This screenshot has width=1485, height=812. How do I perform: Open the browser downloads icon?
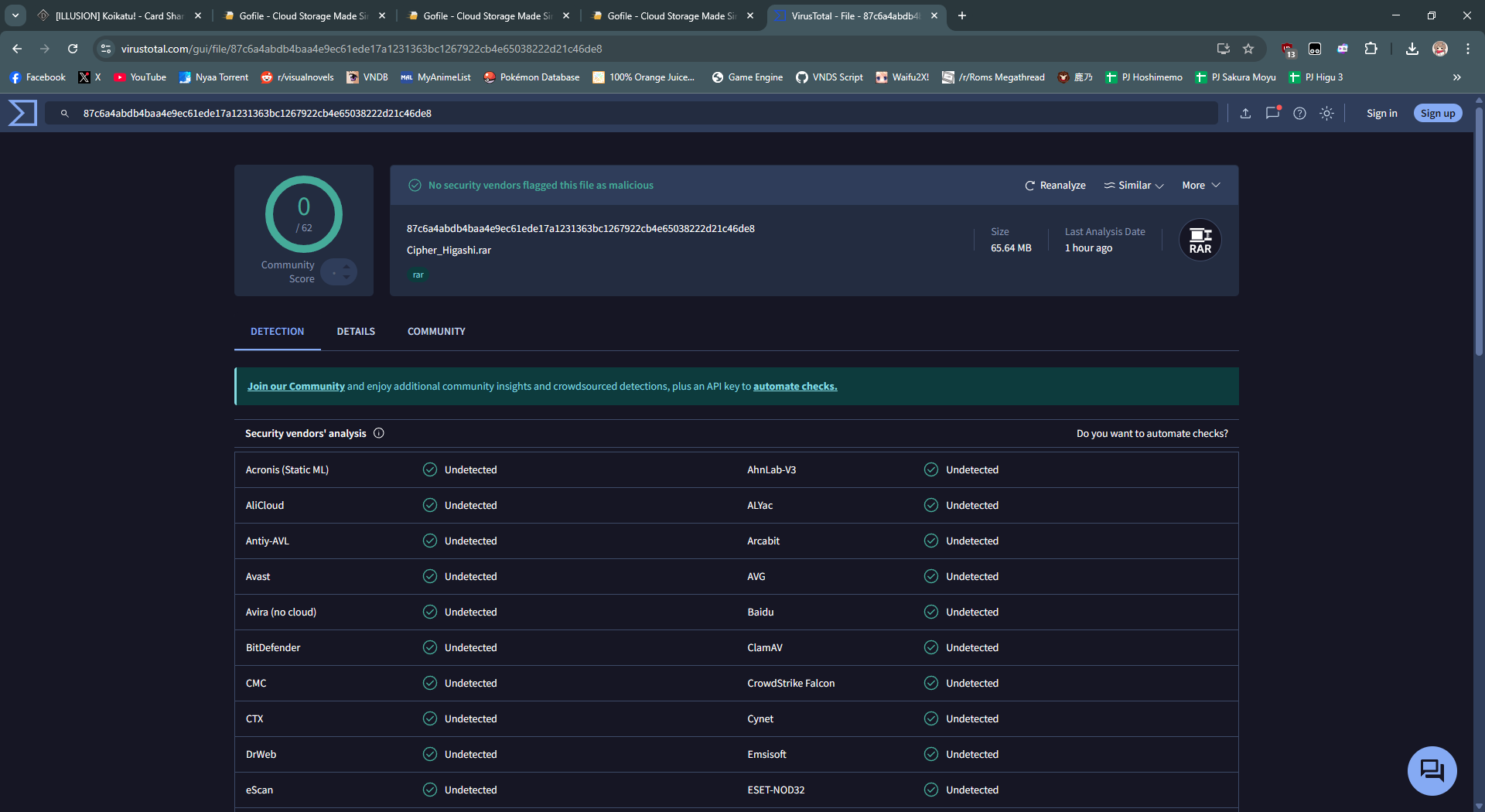1412,49
